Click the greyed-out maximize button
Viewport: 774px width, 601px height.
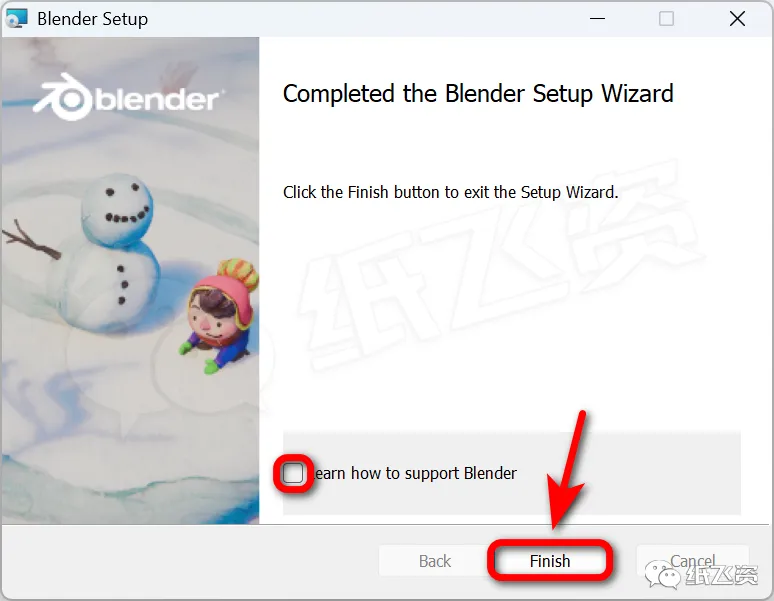click(x=666, y=19)
